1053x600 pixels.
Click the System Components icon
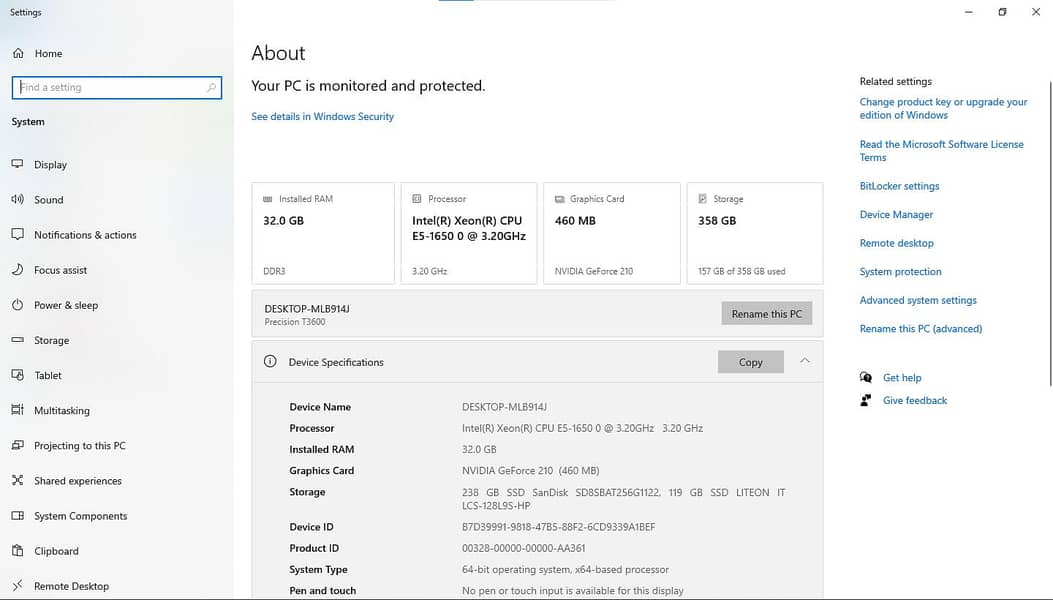pyautogui.click(x=17, y=515)
